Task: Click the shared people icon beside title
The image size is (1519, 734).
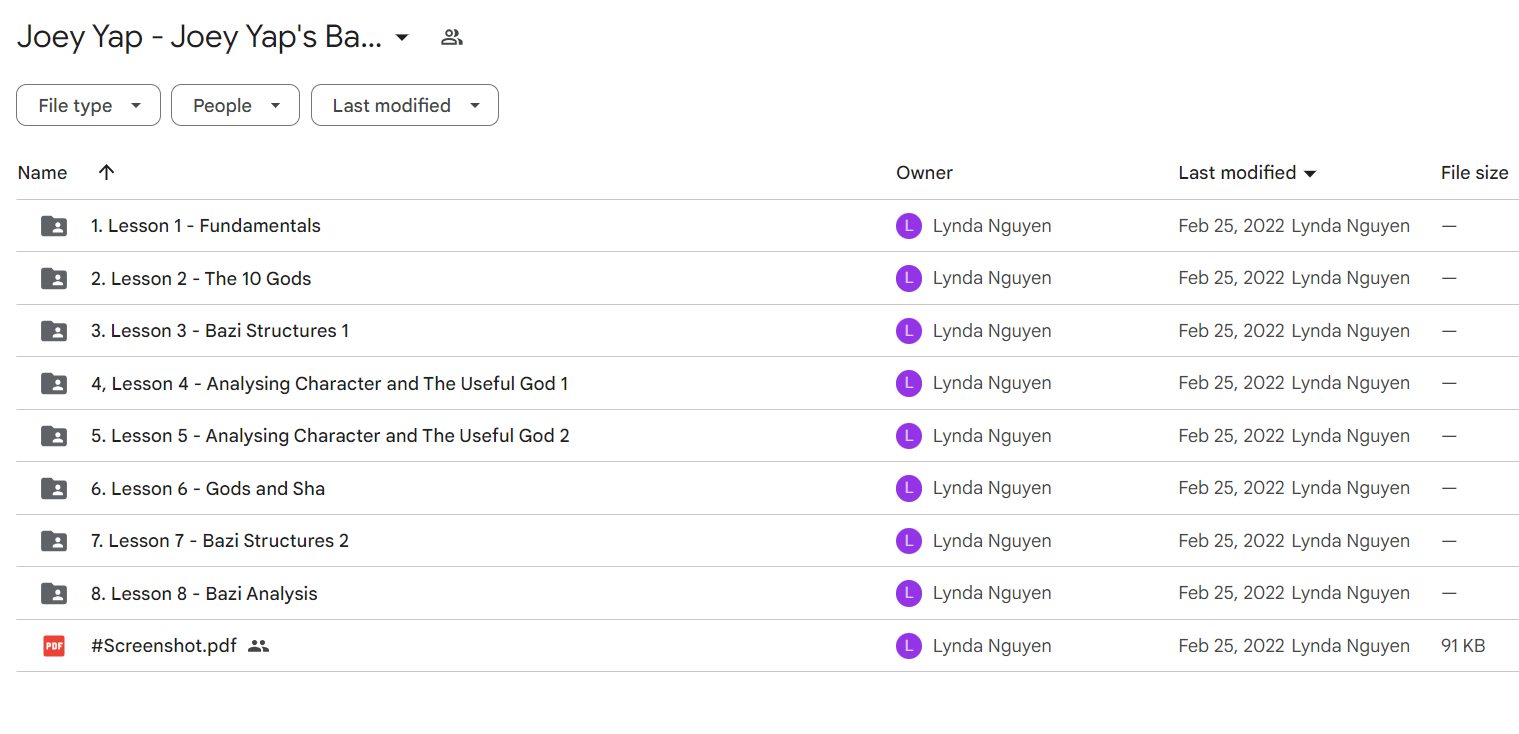Action: 452,38
